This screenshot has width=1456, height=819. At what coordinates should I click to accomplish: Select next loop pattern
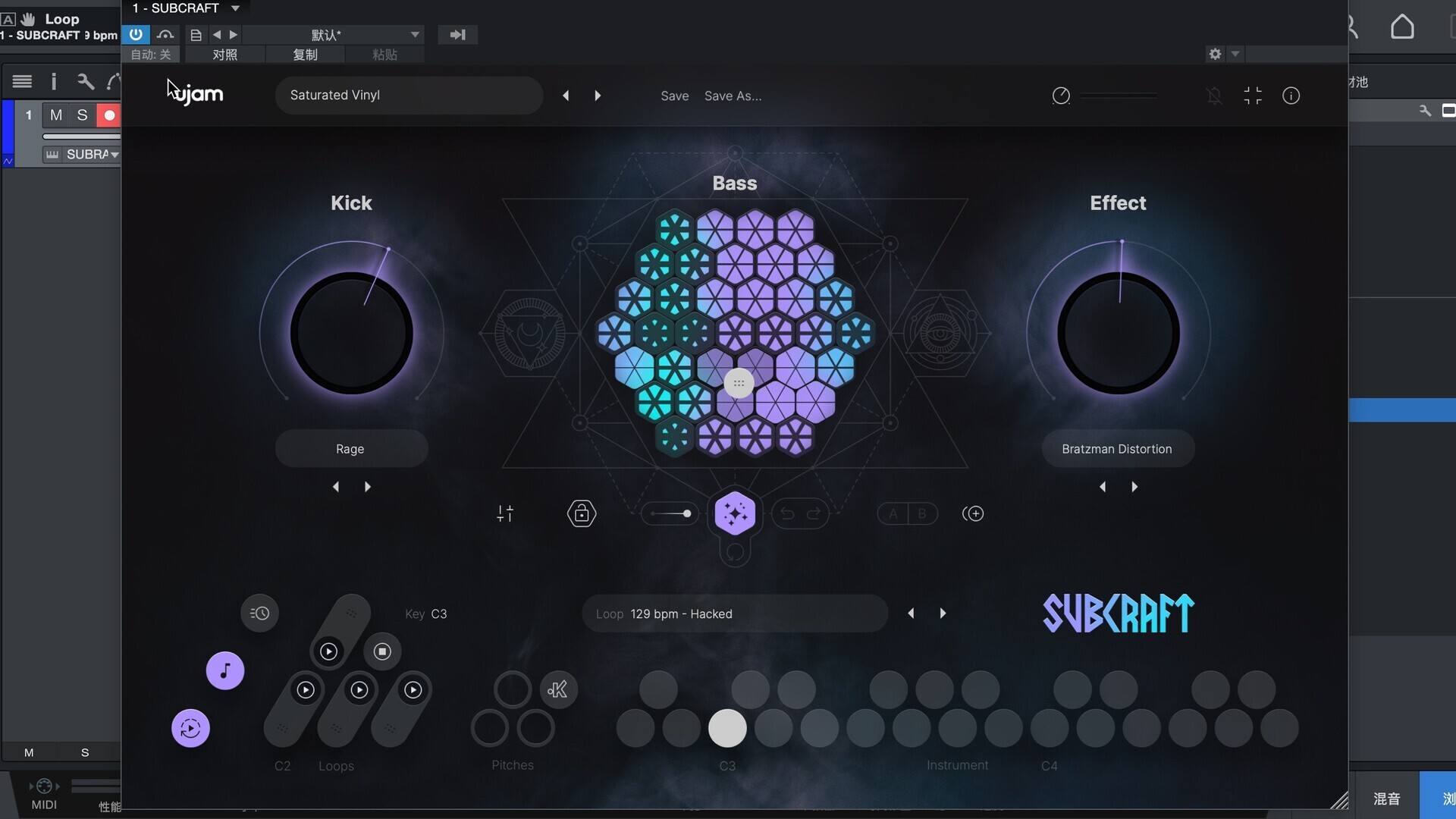tap(943, 613)
